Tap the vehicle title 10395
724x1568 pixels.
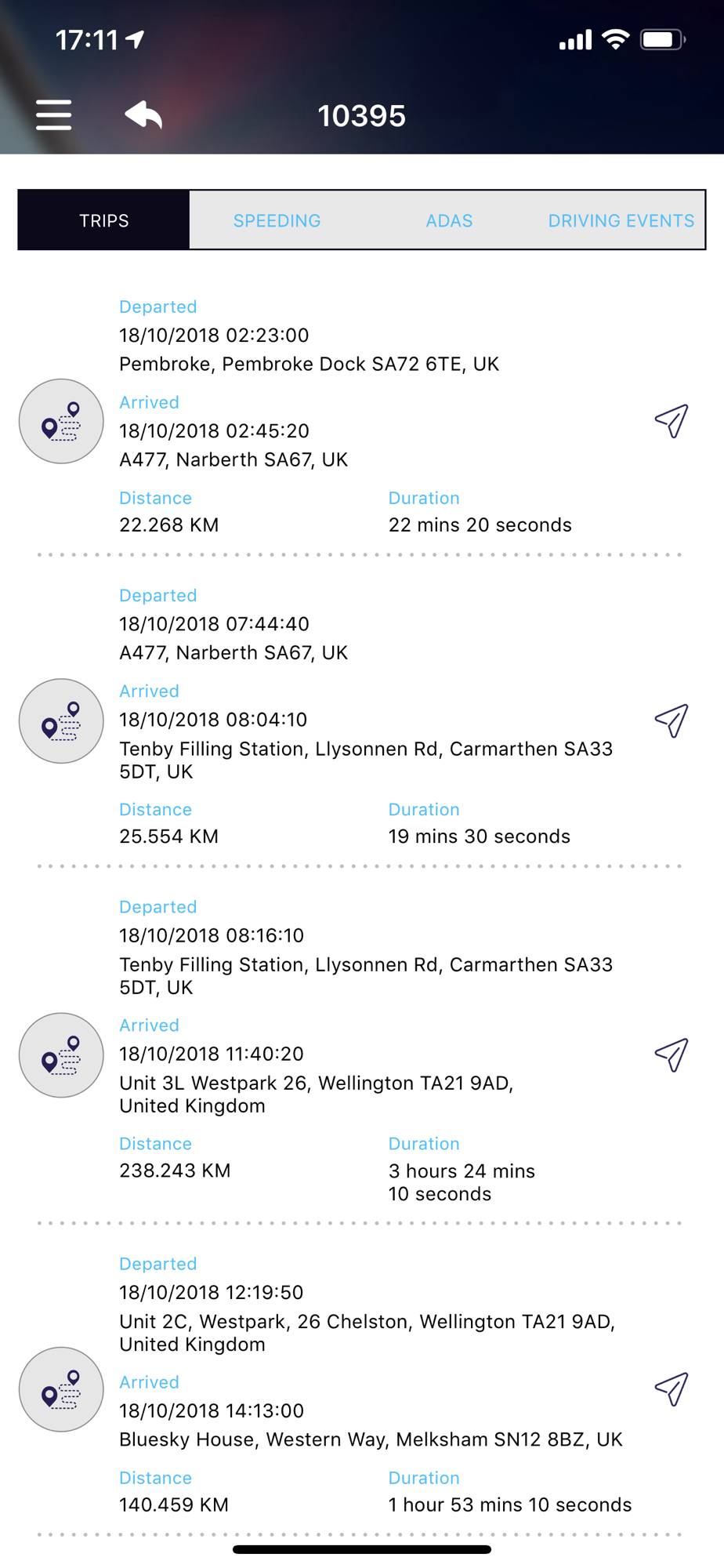361,116
